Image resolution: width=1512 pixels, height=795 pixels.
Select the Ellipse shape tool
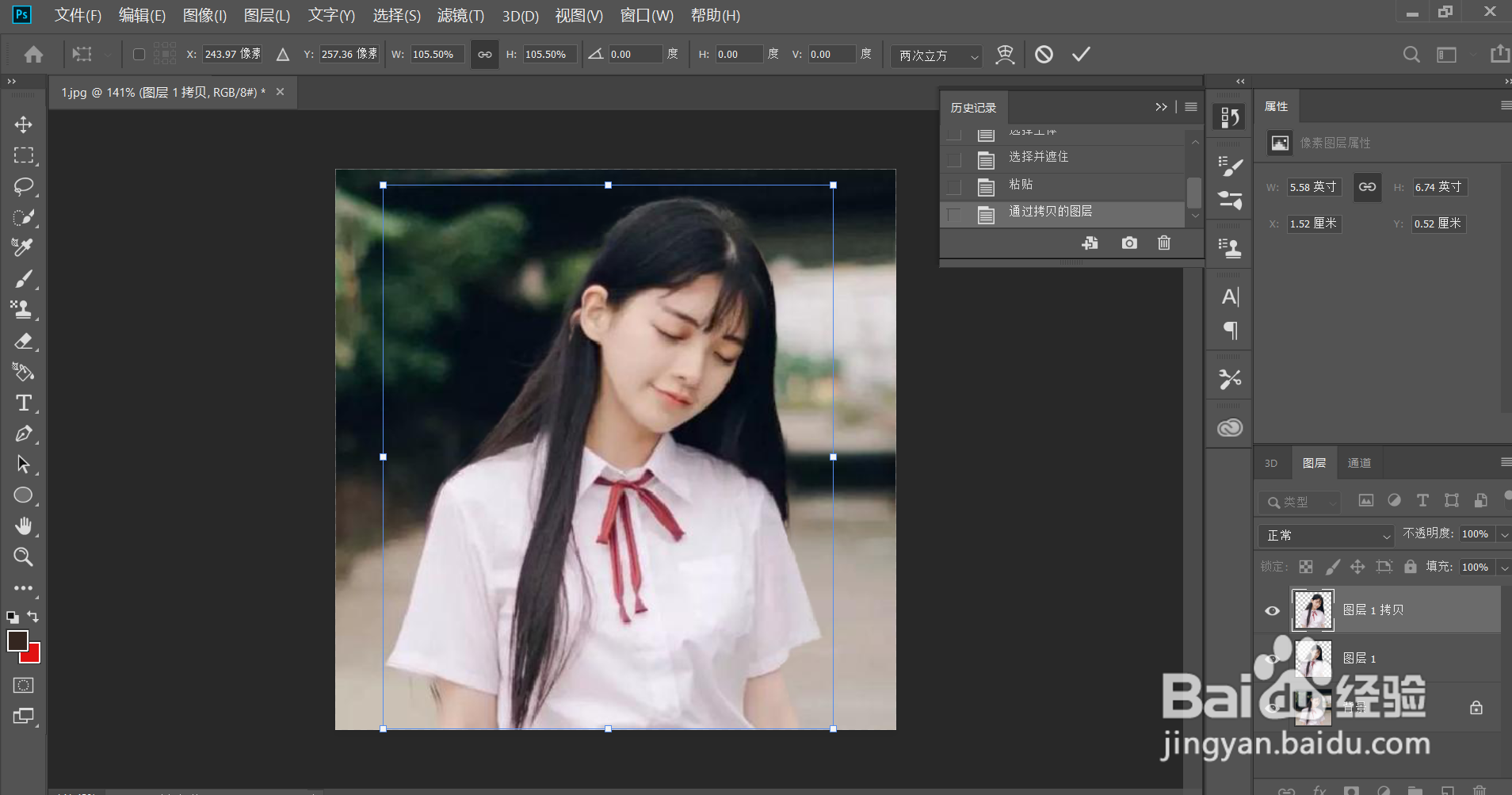pos(23,495)
